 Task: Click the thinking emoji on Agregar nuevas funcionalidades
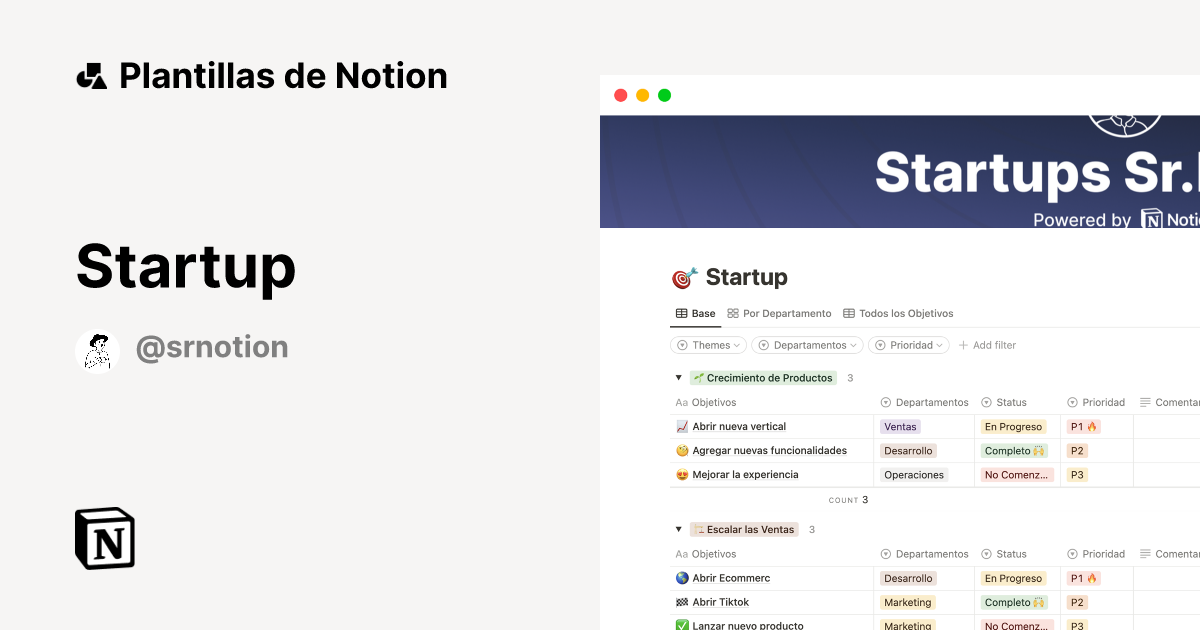coord(681,450)
